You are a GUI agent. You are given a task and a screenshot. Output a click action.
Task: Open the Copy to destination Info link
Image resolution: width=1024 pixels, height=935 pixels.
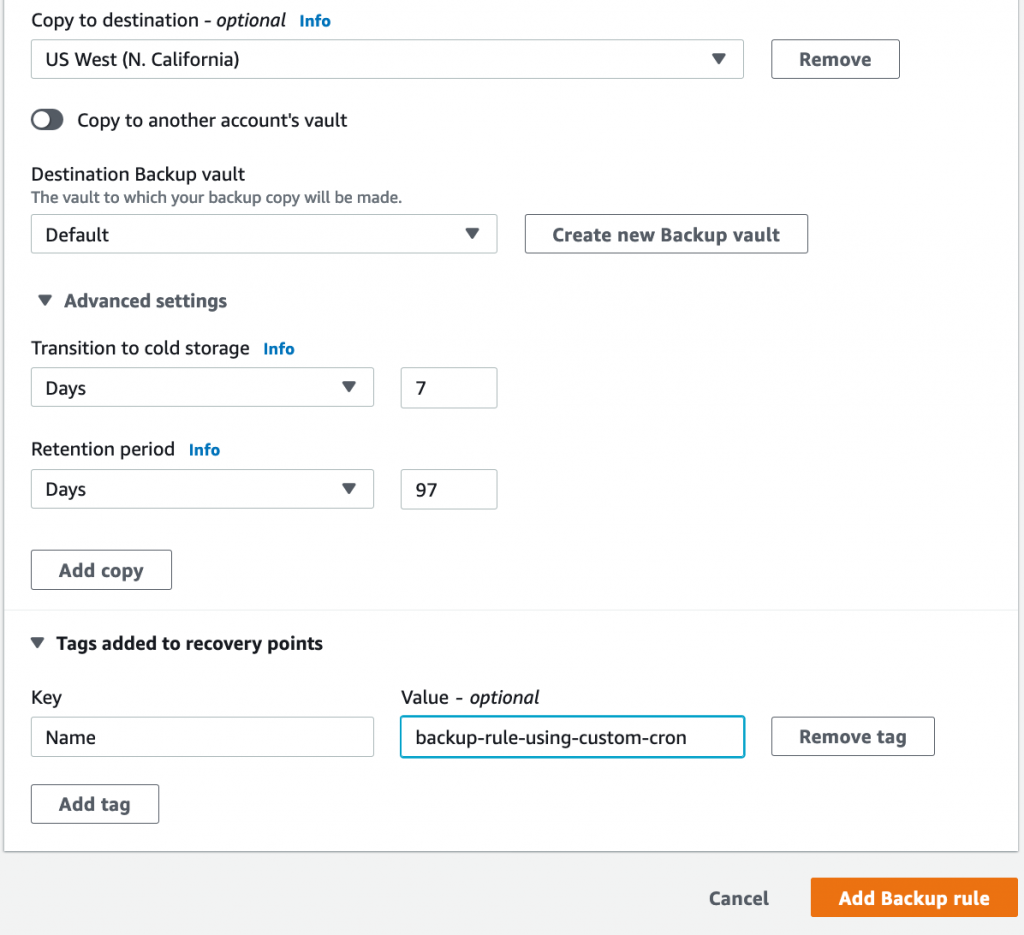point(314,20)
